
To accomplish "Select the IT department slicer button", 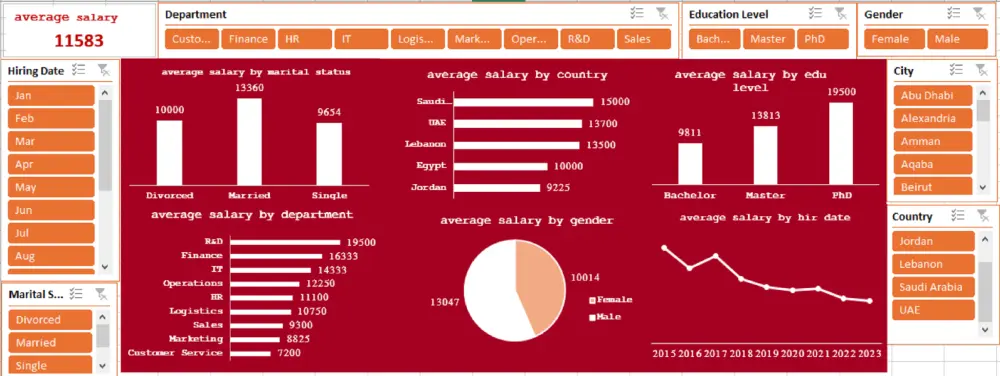I will (x=361, y=39).
